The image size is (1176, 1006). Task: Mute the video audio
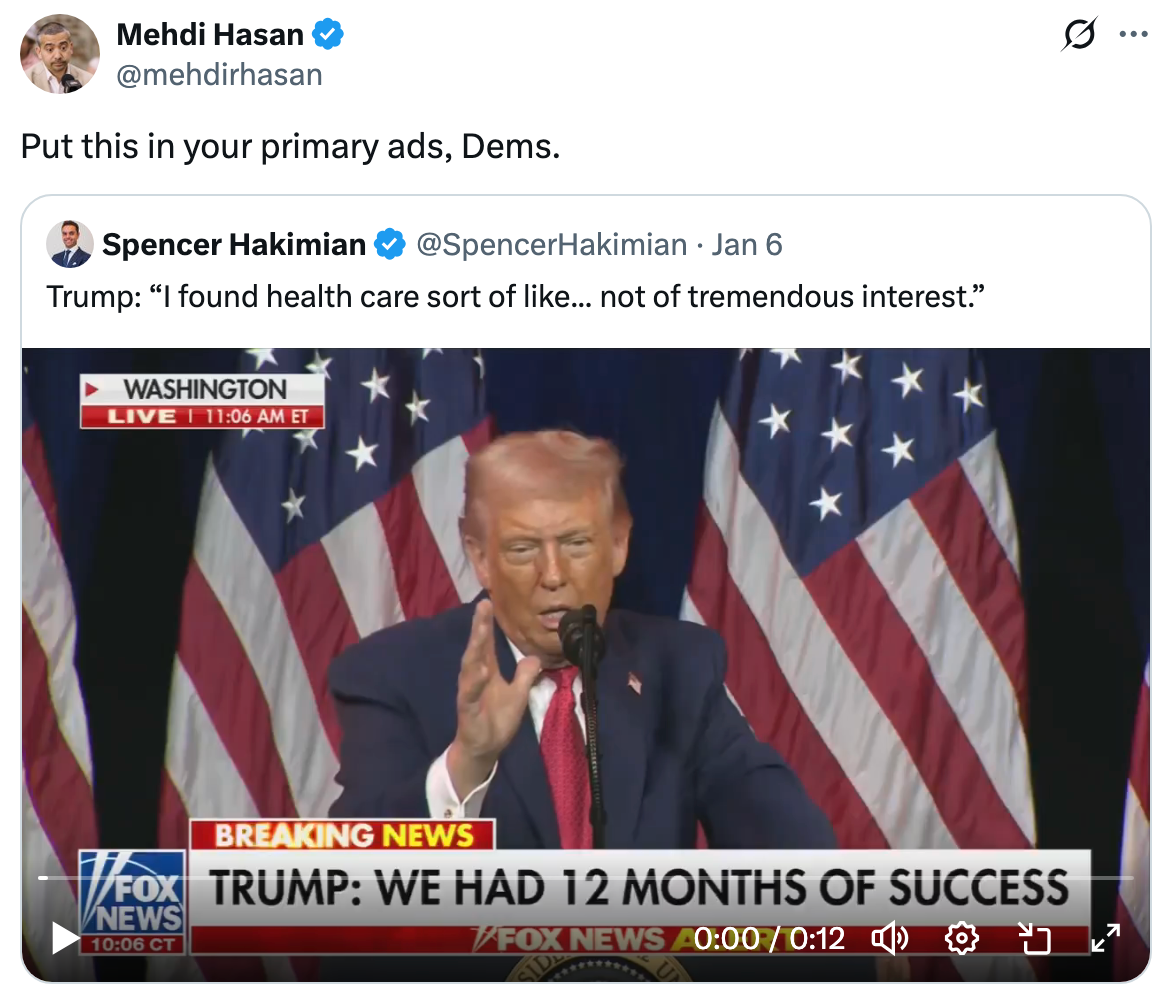[x=890, y=938]
